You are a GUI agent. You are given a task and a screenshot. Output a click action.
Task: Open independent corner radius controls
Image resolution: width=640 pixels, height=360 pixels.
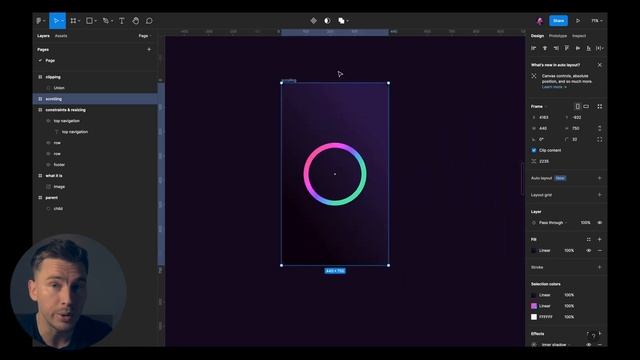(600, 139)
